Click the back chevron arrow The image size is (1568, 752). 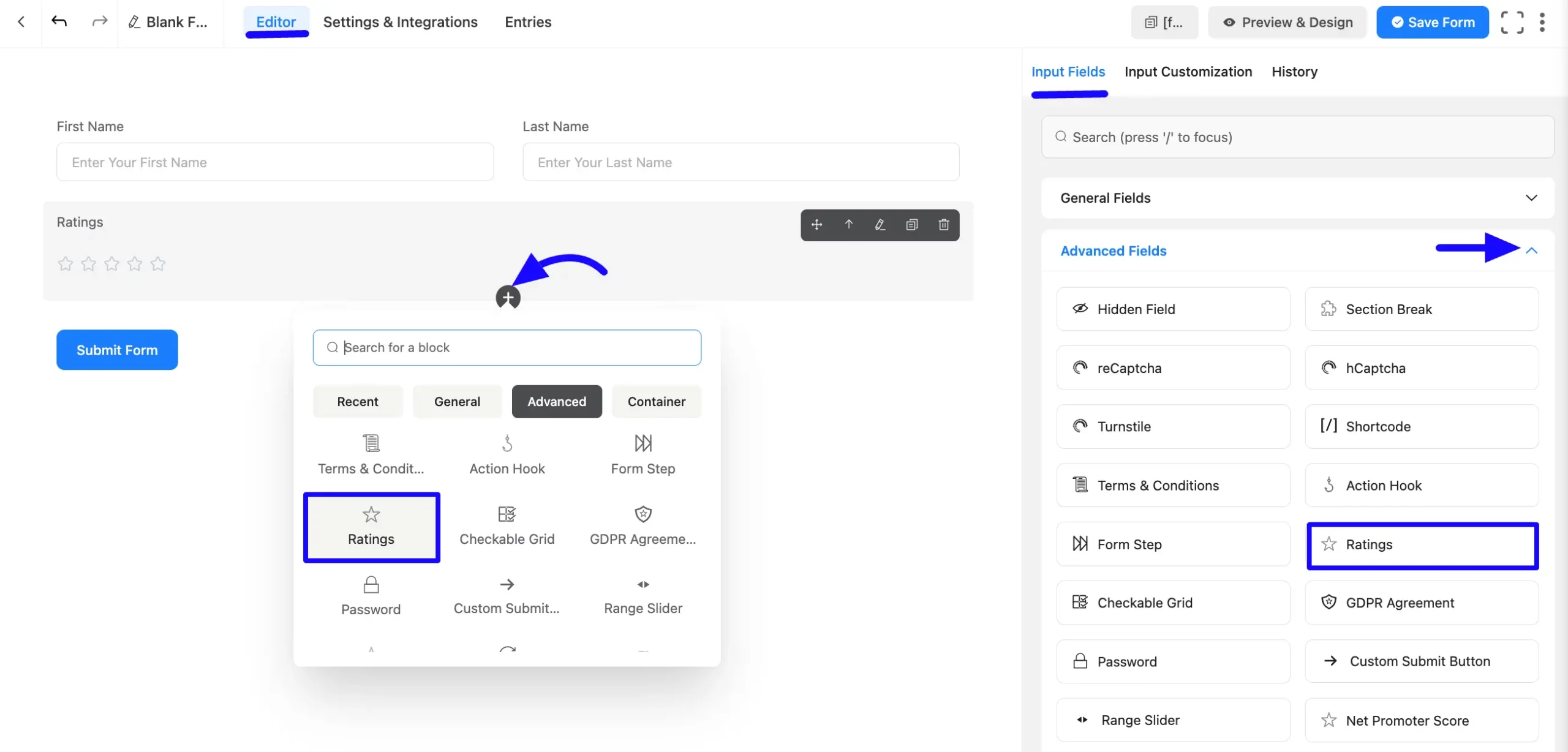(21, 22)
